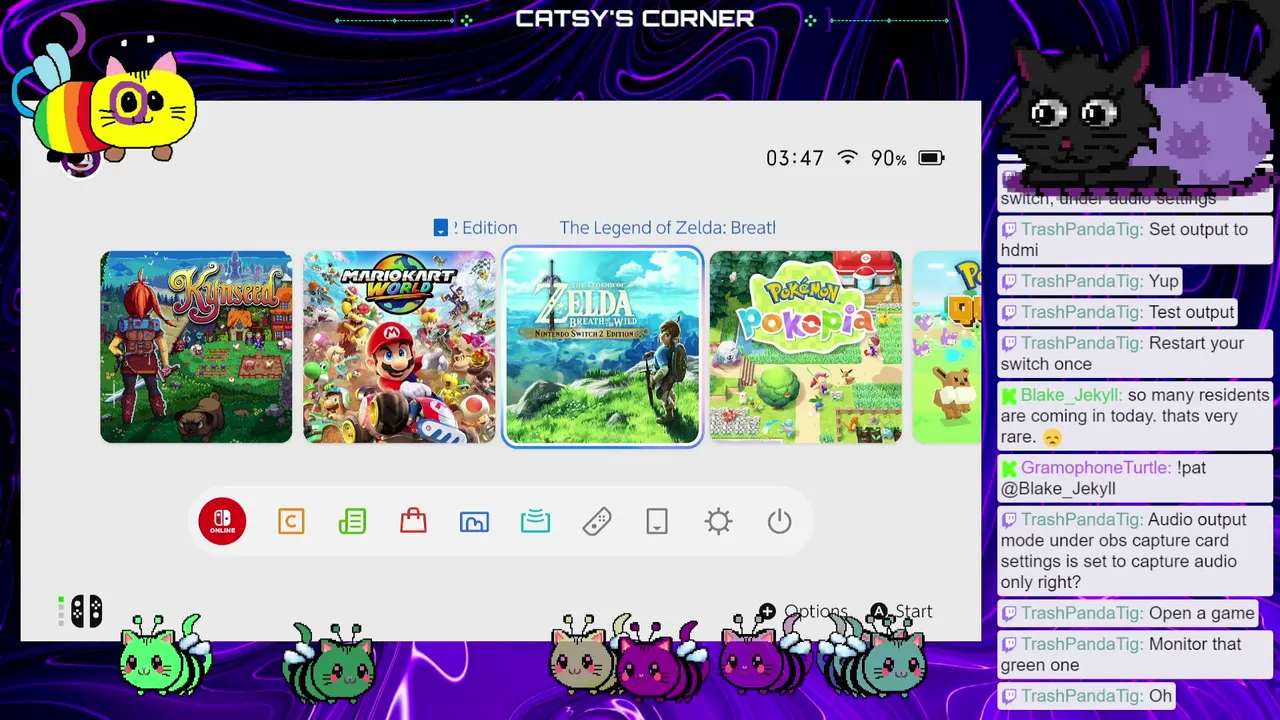Open the Controllers icon
This screenshot has width=1280, height=720.
click(597, 522)
